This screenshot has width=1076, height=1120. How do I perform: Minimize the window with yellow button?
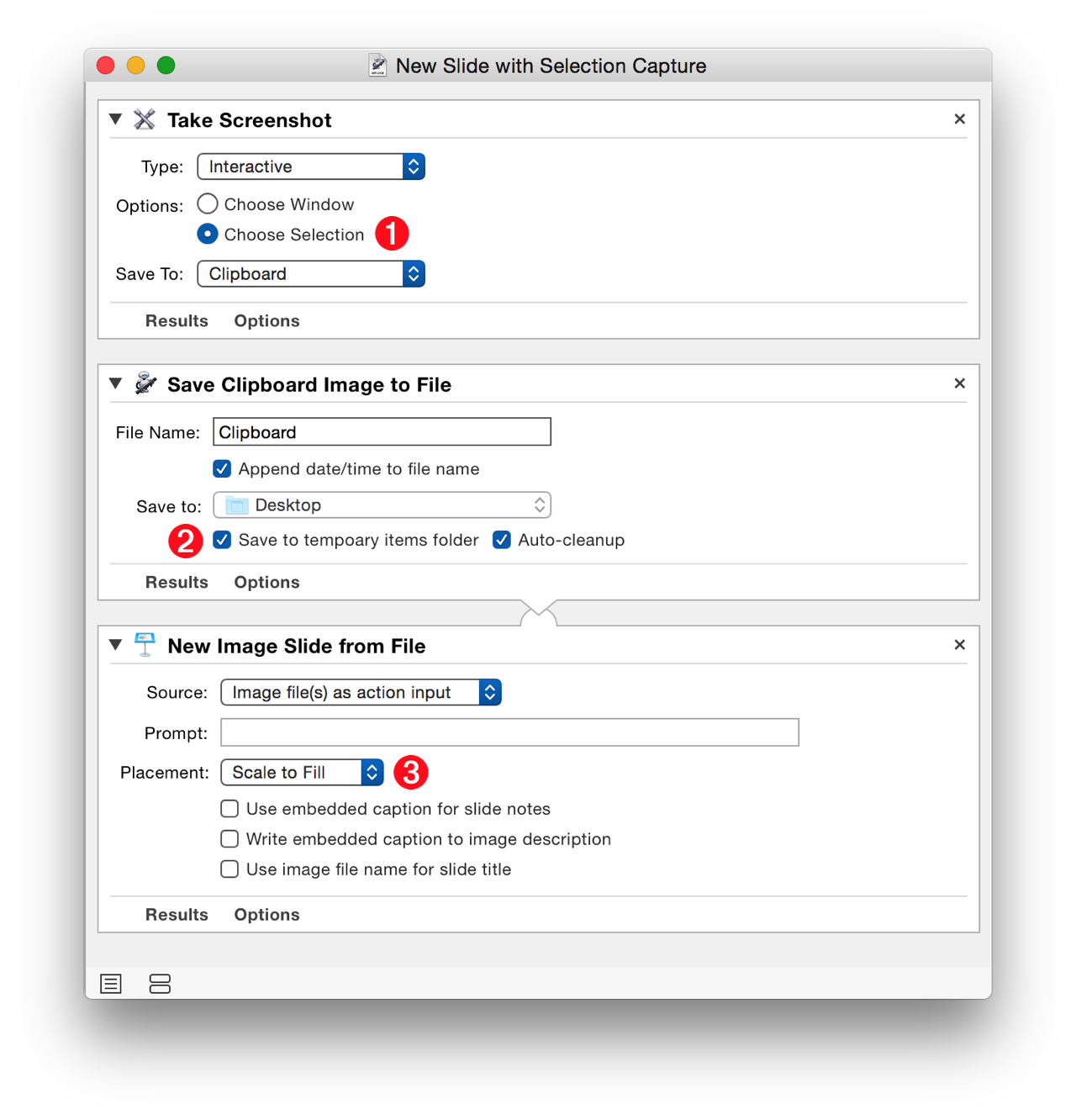(x=136, y=66)
